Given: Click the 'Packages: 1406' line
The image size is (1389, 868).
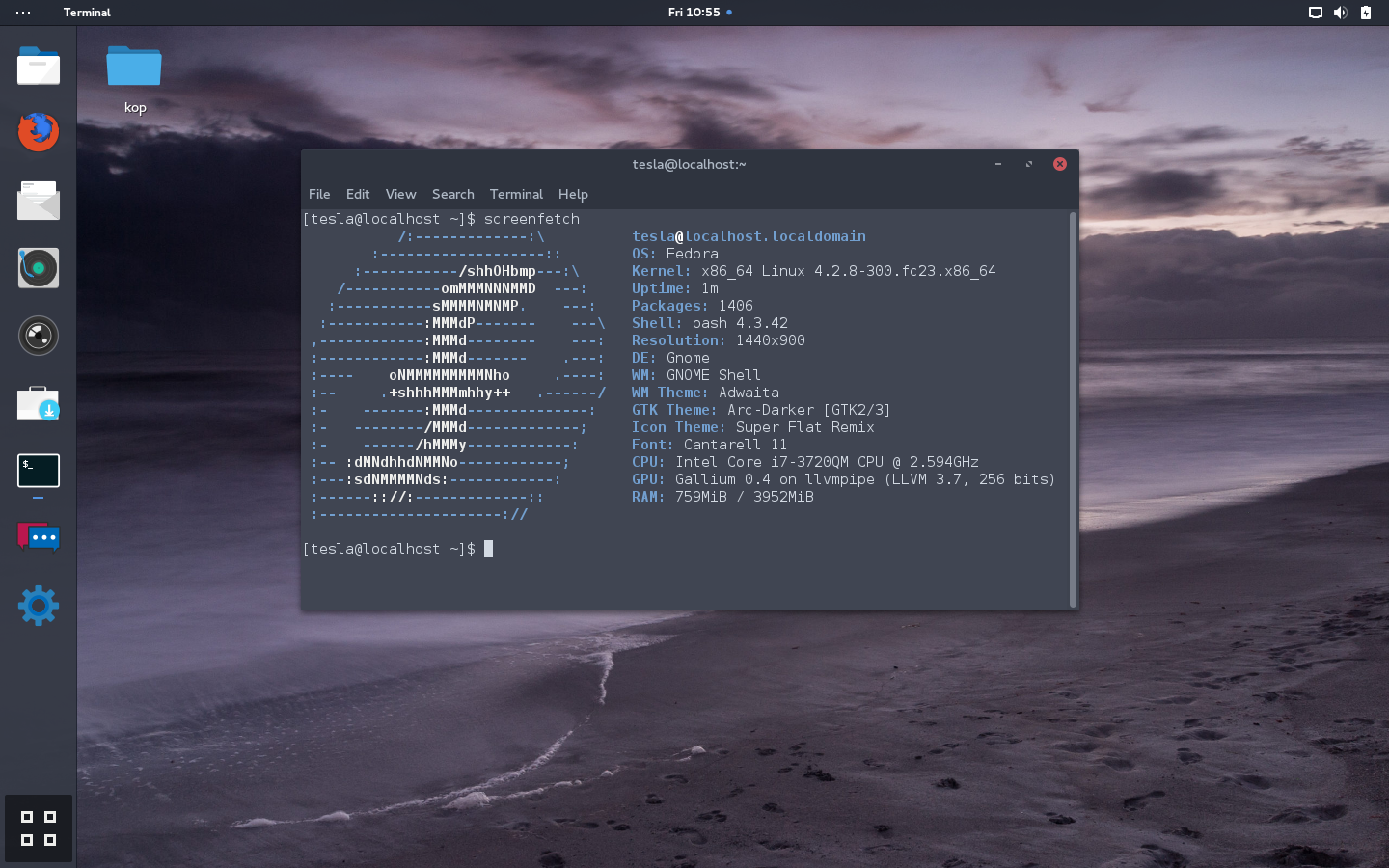Looking at the screenshot, I should click(x=693, y=306).
